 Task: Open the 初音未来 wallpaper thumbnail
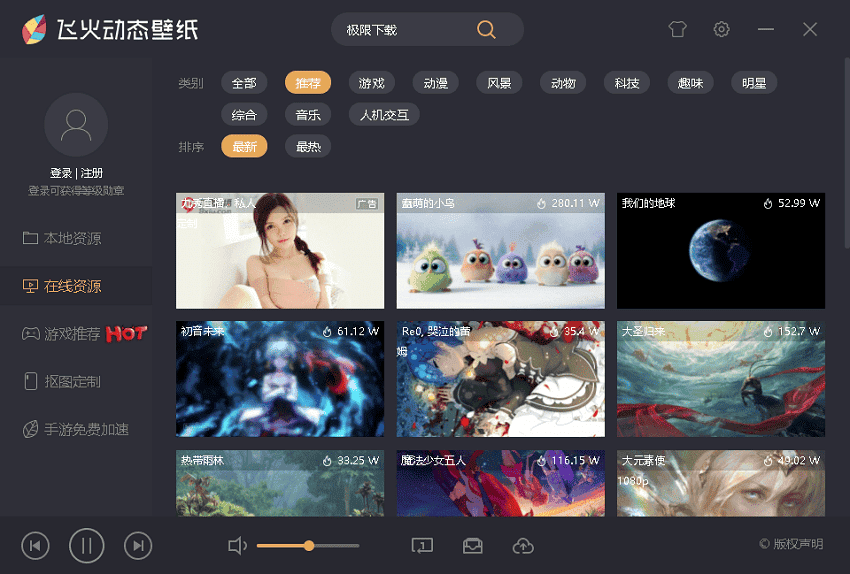pyautogui.click(x=280, y=379)
